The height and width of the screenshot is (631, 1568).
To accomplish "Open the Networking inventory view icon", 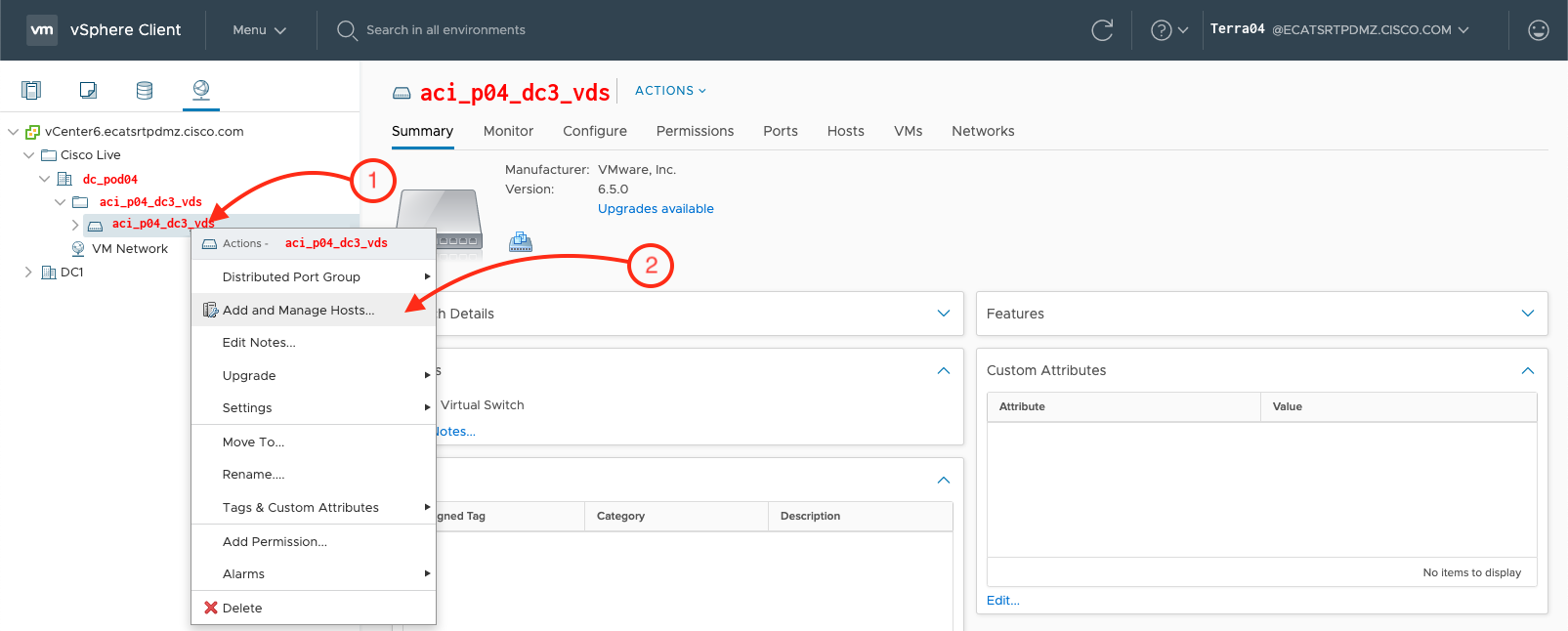I will (201, 90).
